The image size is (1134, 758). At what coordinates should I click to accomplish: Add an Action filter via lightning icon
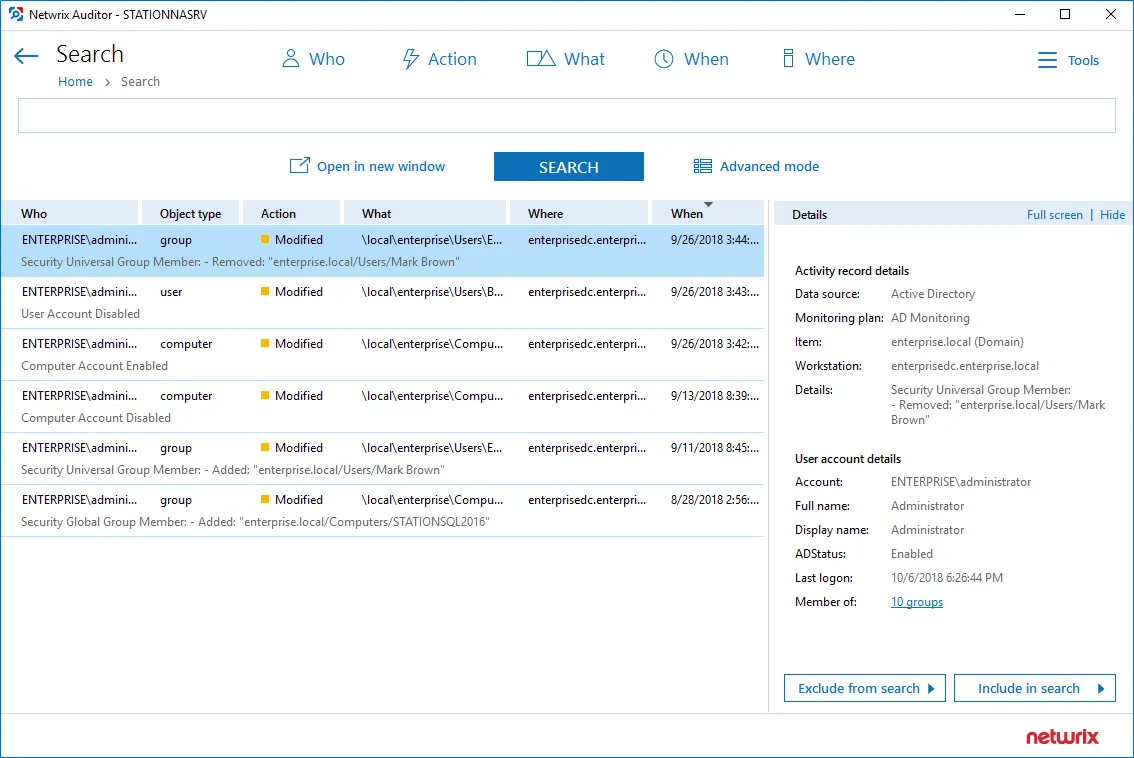point(410,59)
